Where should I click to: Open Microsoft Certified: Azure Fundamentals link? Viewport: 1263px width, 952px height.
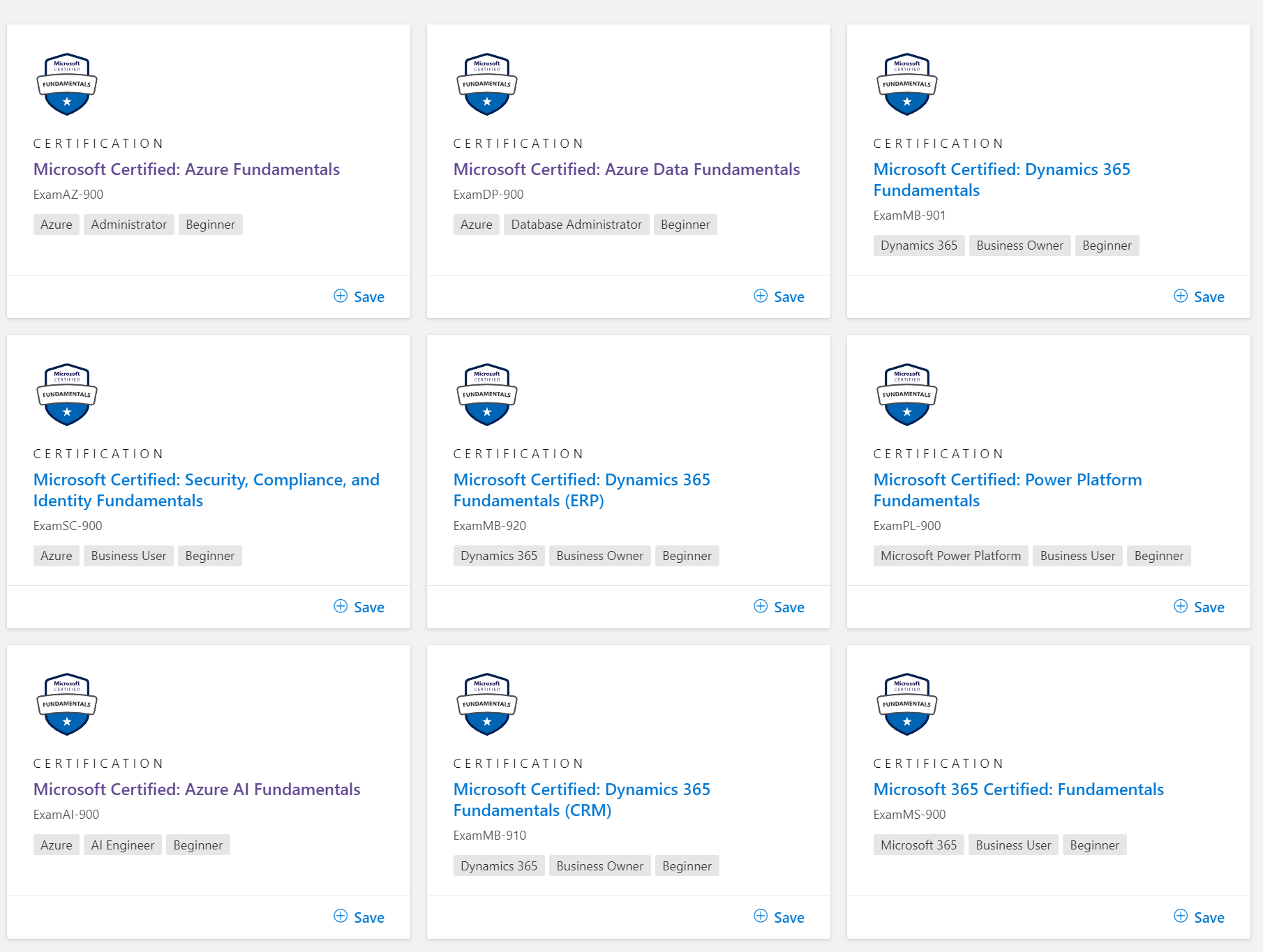coord(186,169)
